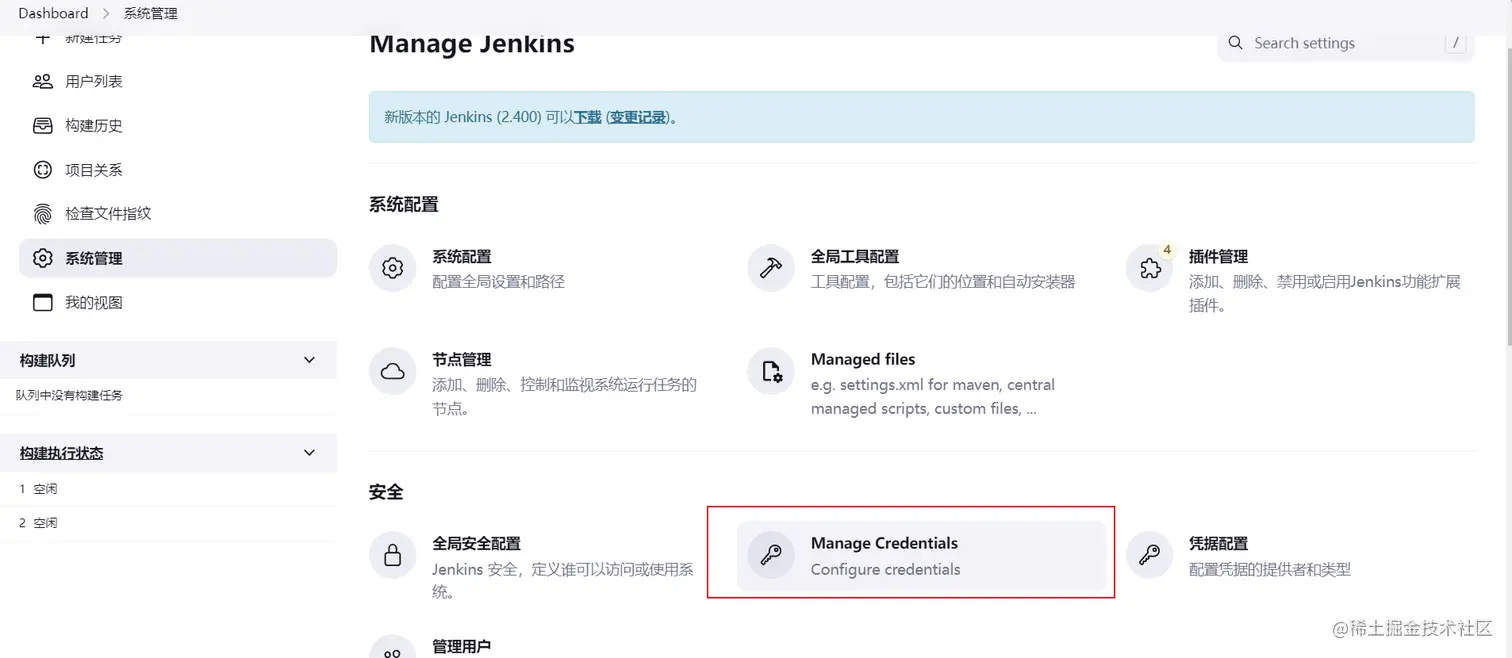Collapse the 构建队列 panel chevron
This screenshot has height=658, width=1512.
point(309,360)
